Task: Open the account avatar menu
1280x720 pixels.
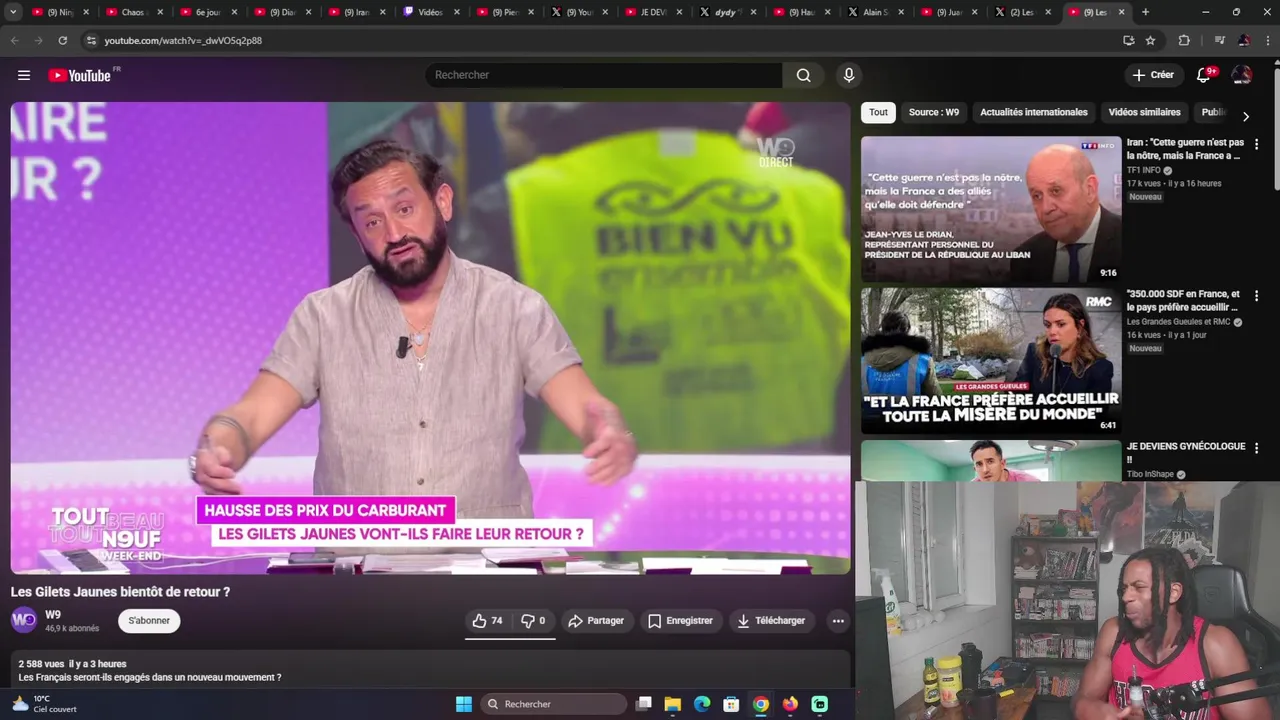Action: [x=1242, y=75]
